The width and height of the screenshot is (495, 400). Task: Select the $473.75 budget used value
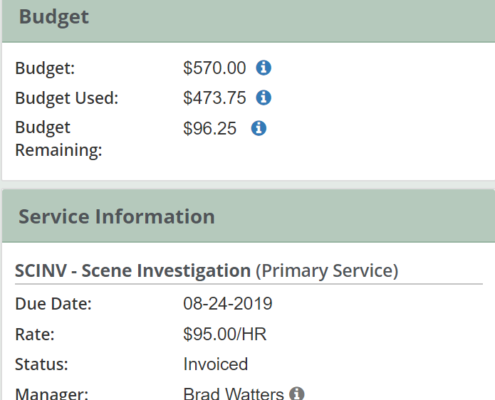point(214,98)
